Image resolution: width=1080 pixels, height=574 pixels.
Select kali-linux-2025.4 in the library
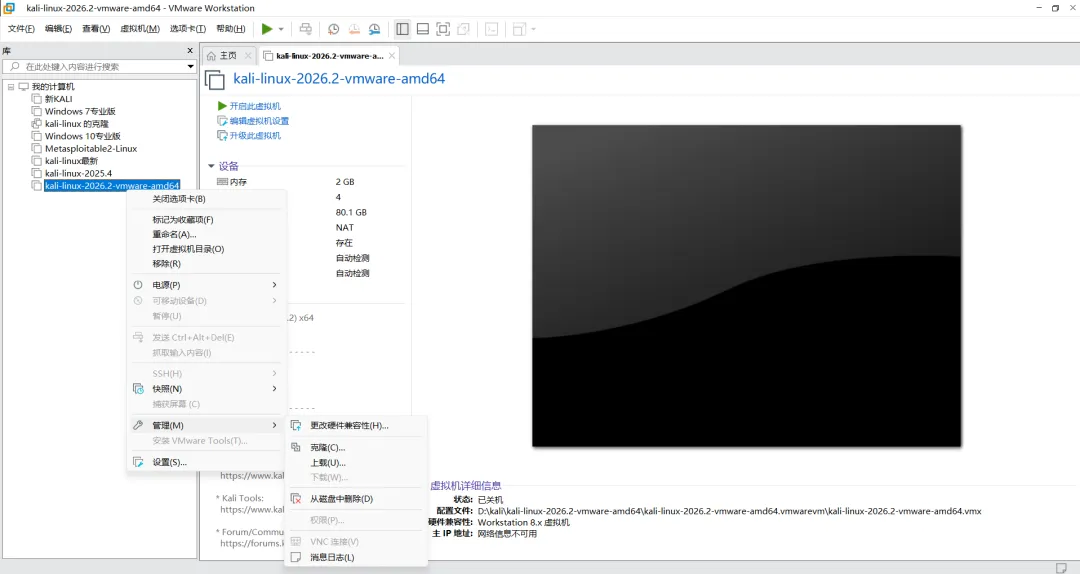78,173
